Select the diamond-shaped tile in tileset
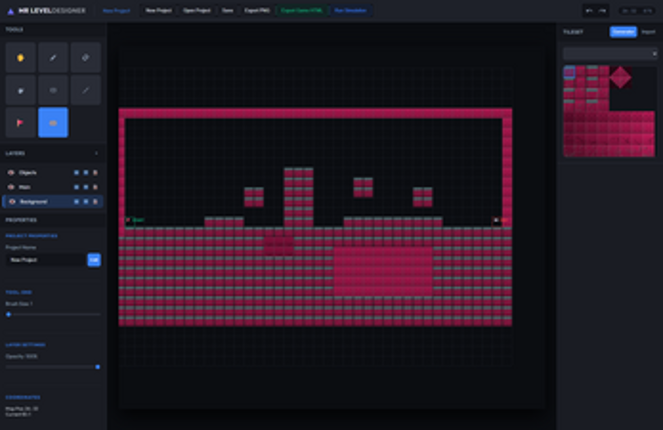 (620, 77)
